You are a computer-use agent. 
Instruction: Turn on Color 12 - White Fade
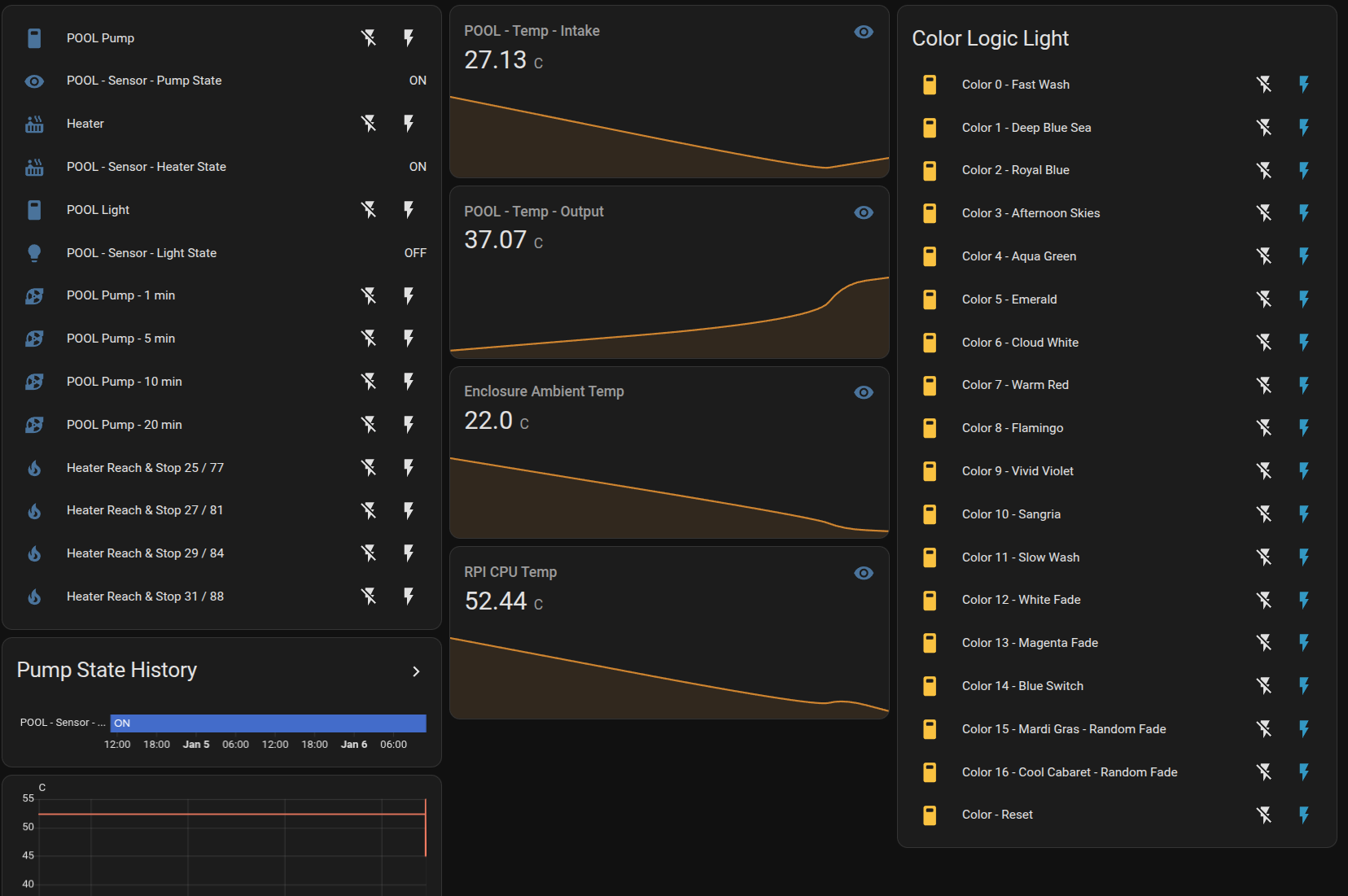click(x=1303, y=600)
